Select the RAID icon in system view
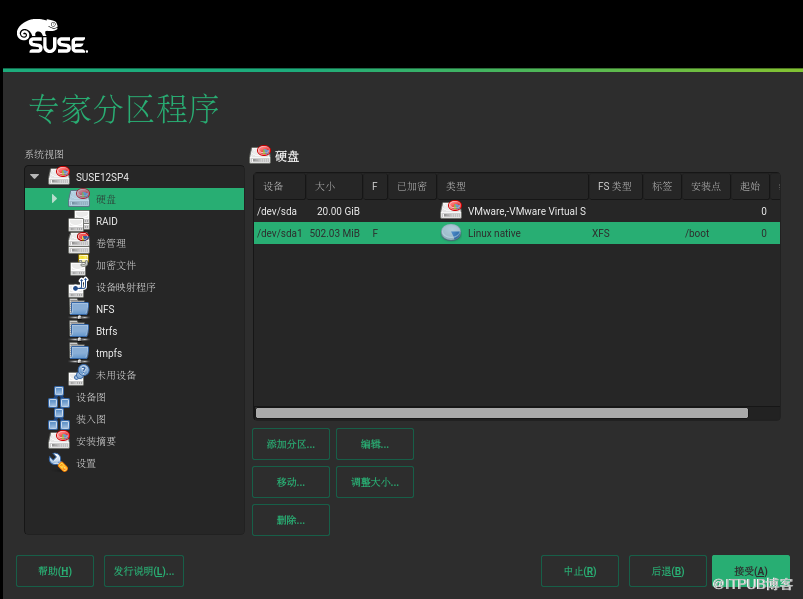 (x=79, y=221)
